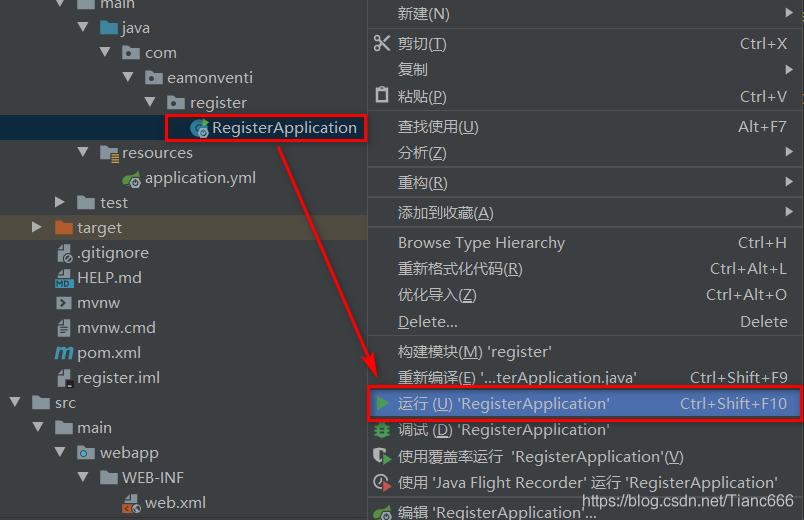Collapse the eamonventi package node
804x520 pixels.
coord(128,77)
